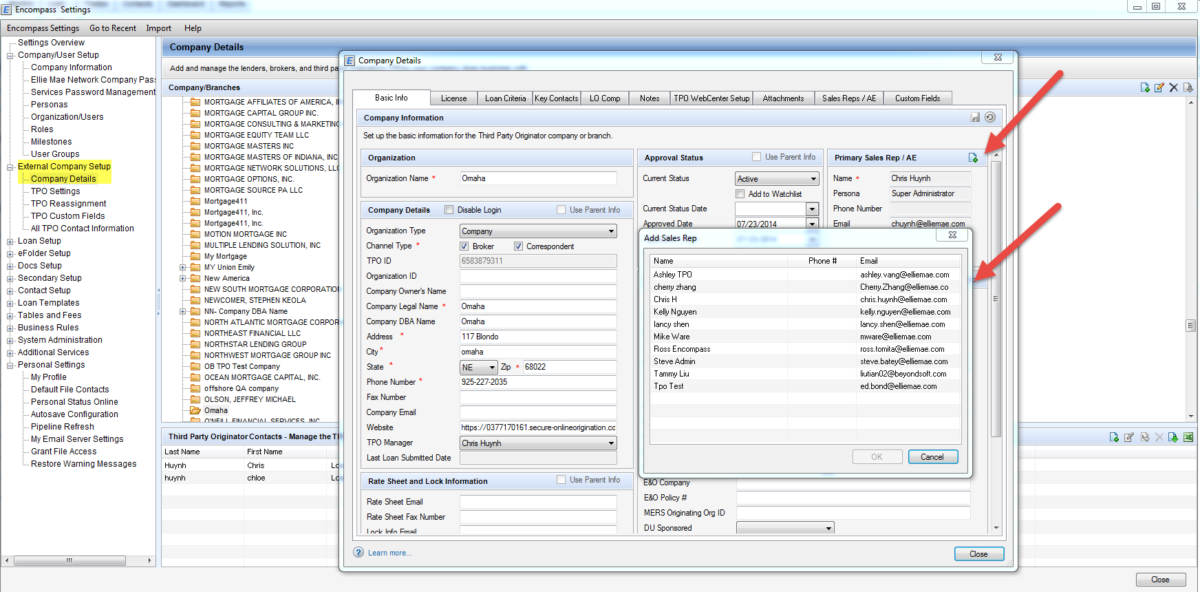Enable the Disable Login checkbox
This screenshot has height=592, width=1200.
[x=450, y=210]
